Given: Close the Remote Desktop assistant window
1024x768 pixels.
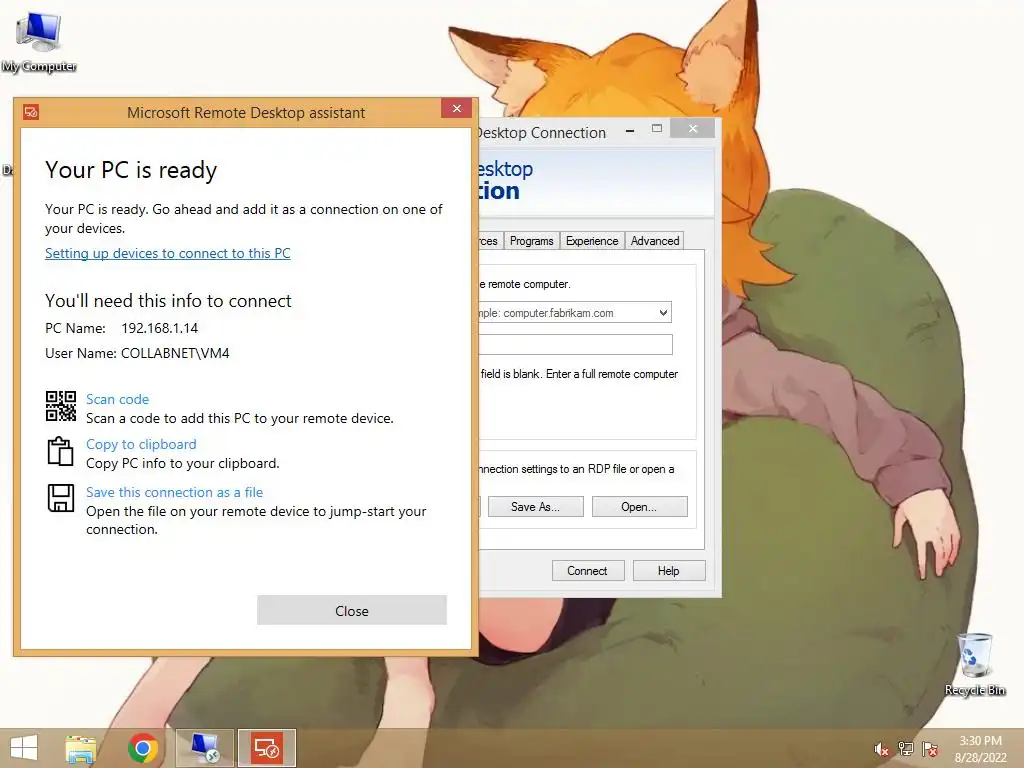Looking at the screenshot, I should 456,108.
